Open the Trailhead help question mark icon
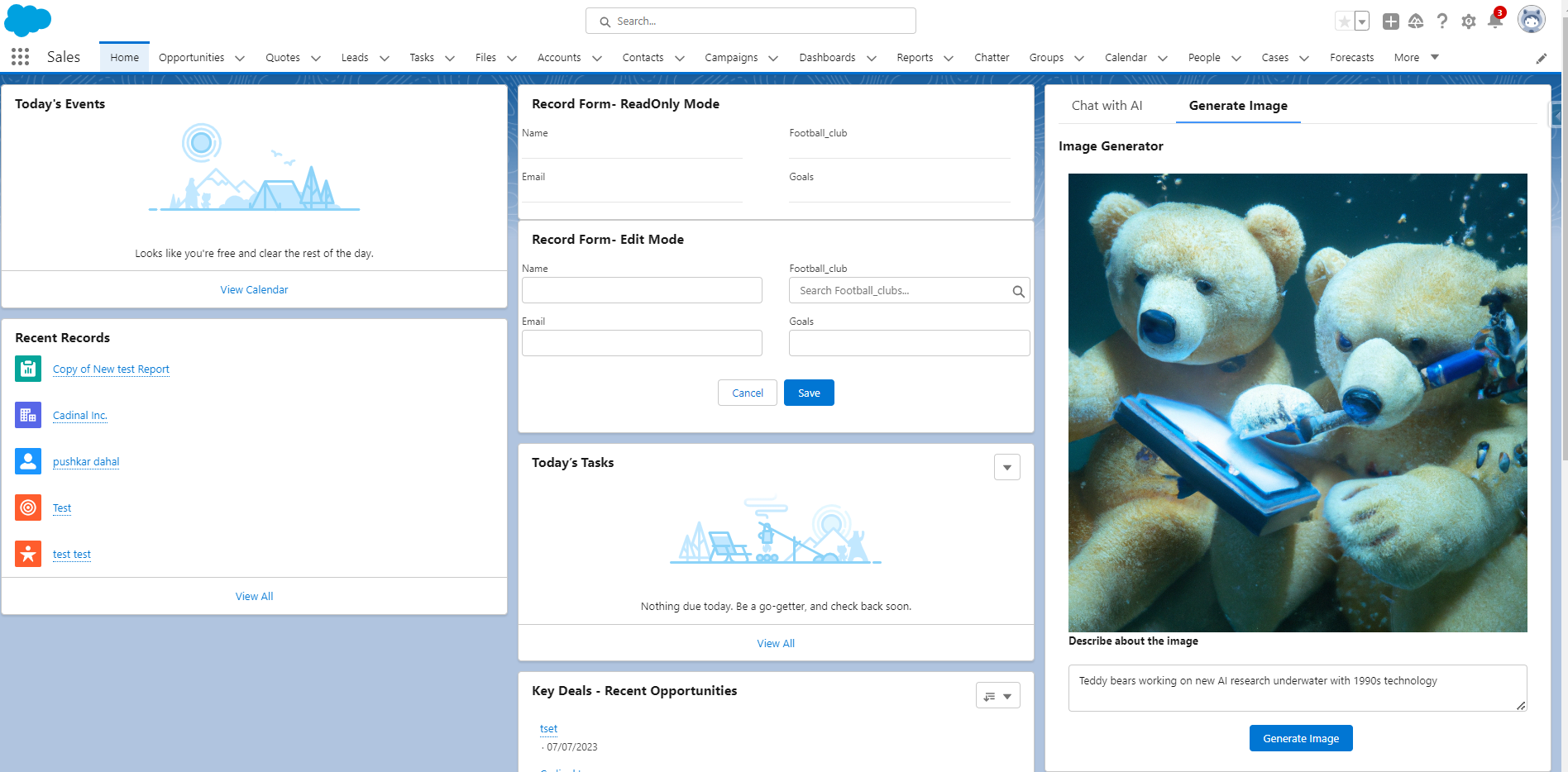The width and height of the screenshot is (1568, 772). pos(1442,21)
